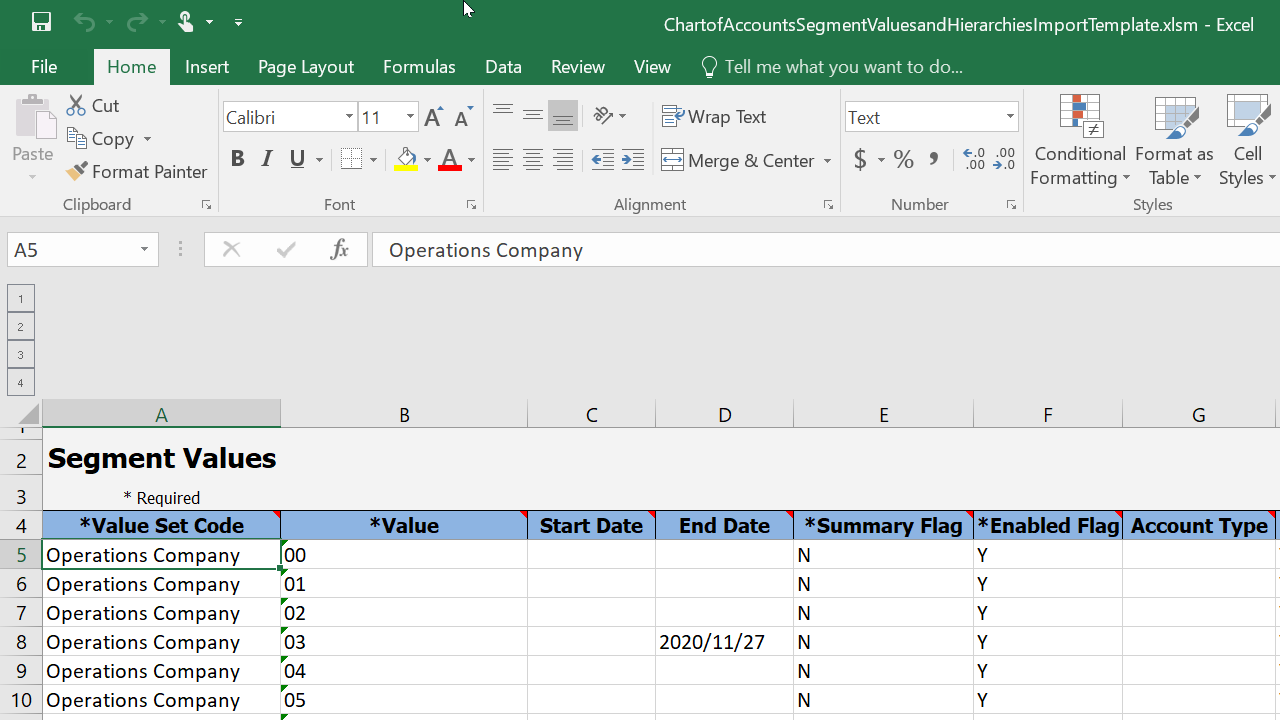The image size is (1280, 720).
Task: Toggle Bold formatting
Action: click(237, 159)
